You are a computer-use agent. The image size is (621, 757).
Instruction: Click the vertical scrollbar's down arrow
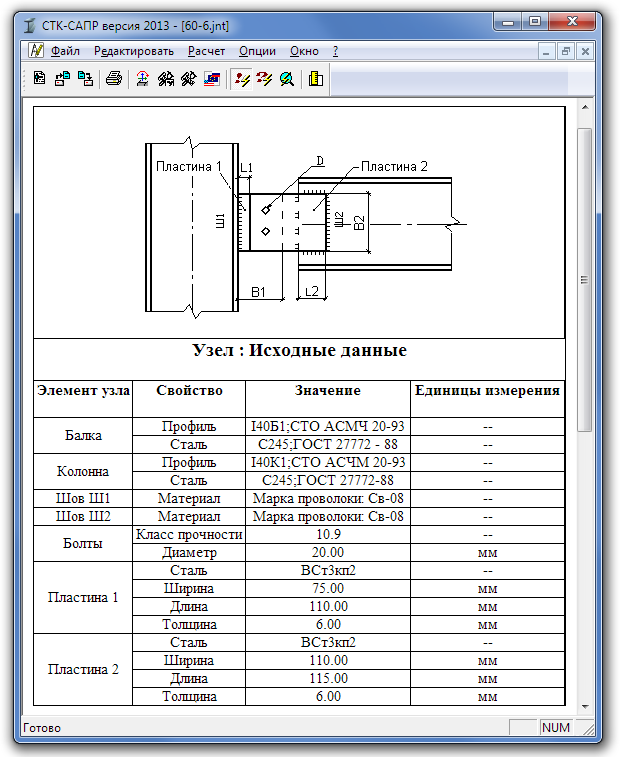coord(585,706)
